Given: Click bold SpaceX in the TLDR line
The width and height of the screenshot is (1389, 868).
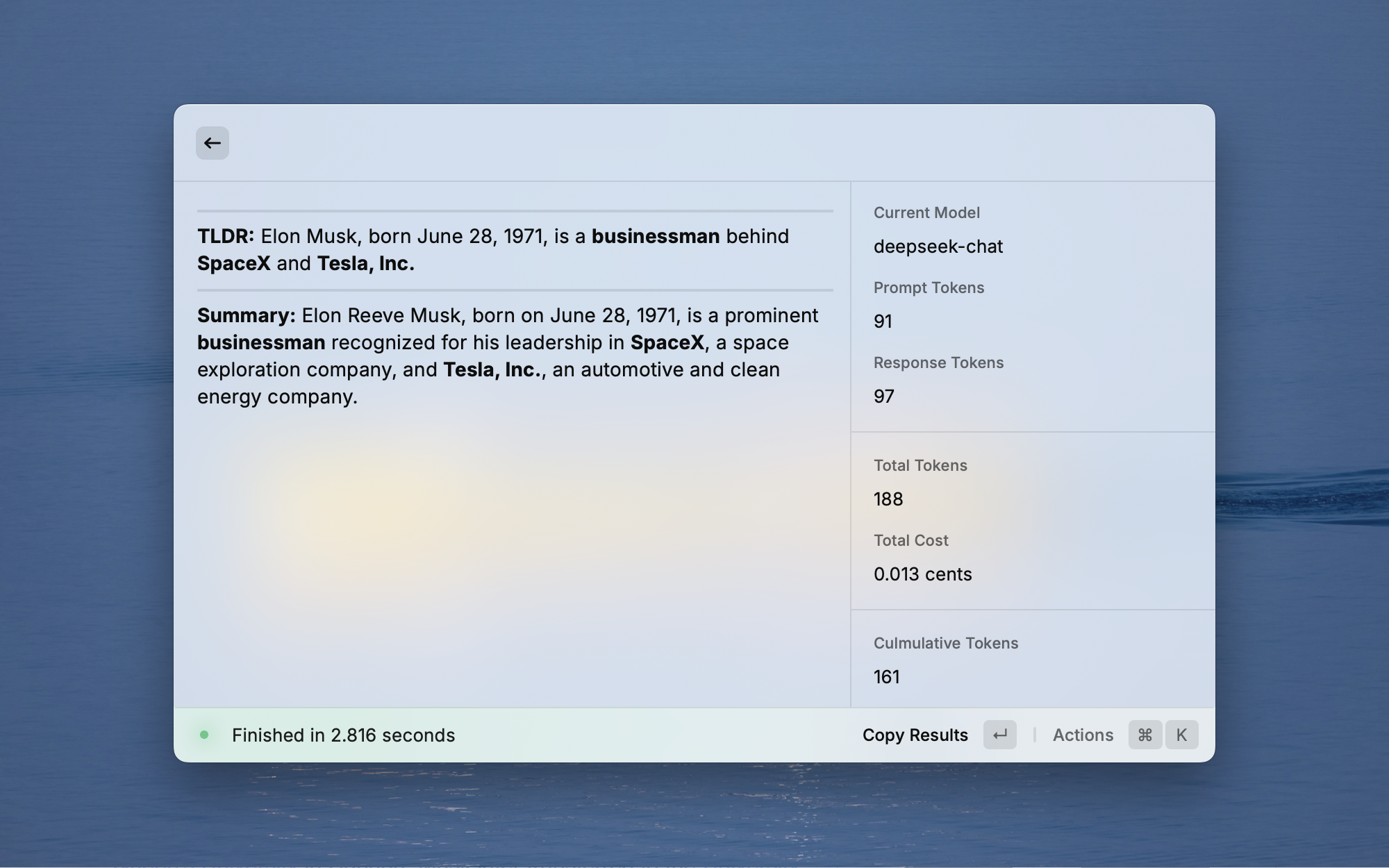Looking at the screenshot, I should tap(233, 264).
